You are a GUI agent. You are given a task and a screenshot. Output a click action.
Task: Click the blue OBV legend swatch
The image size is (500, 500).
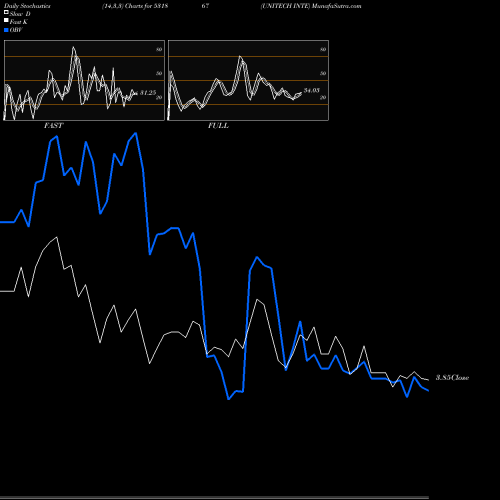6,30
